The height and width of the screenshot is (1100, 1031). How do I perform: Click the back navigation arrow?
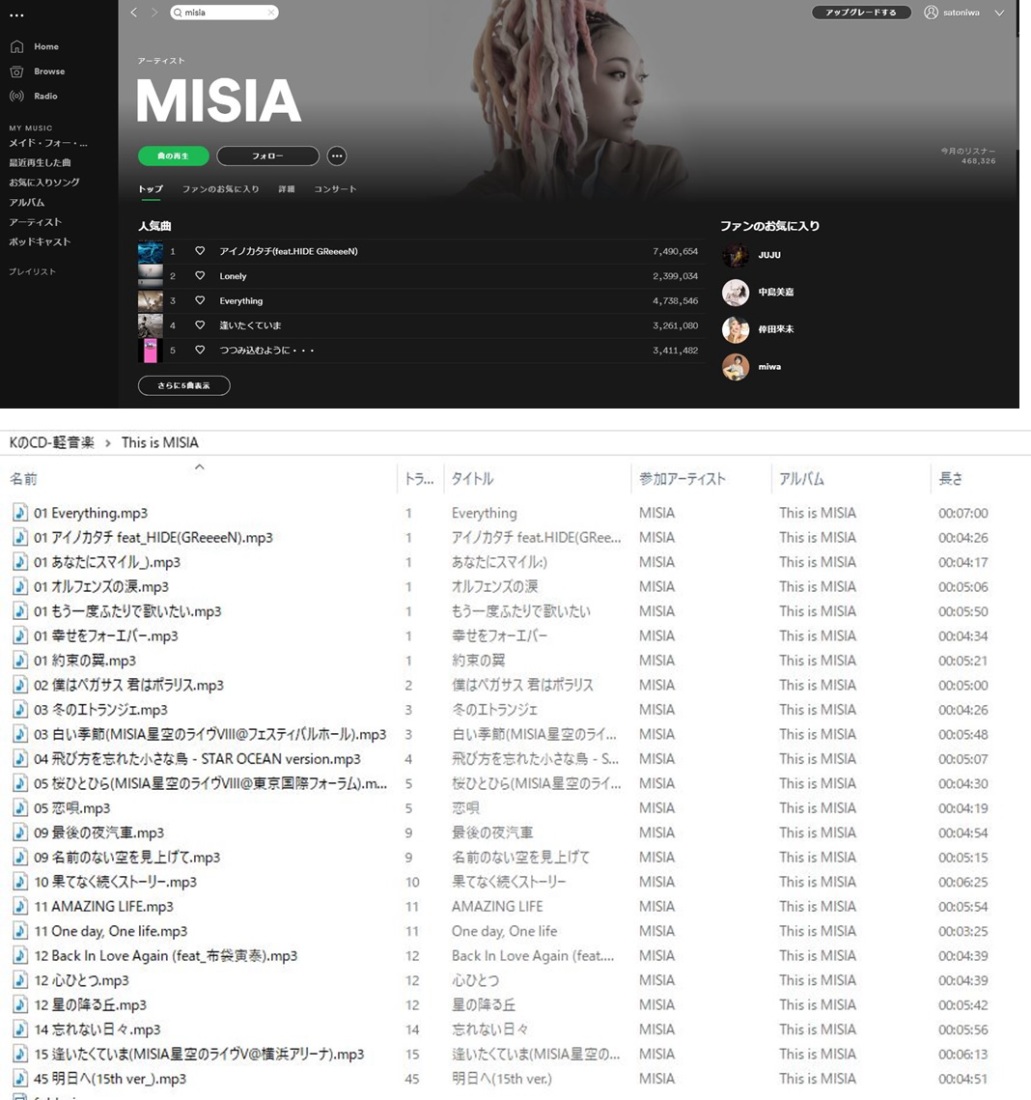[134, 13]
